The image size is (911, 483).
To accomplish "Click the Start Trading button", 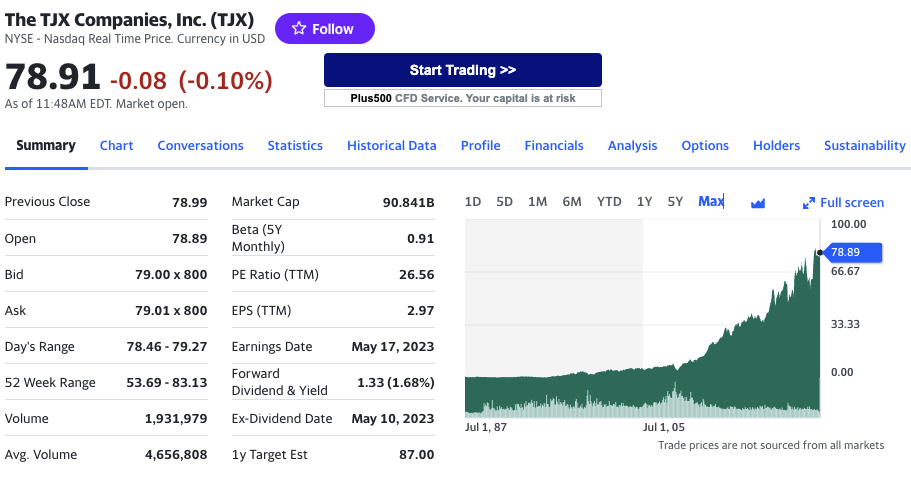I will point(462,70).
